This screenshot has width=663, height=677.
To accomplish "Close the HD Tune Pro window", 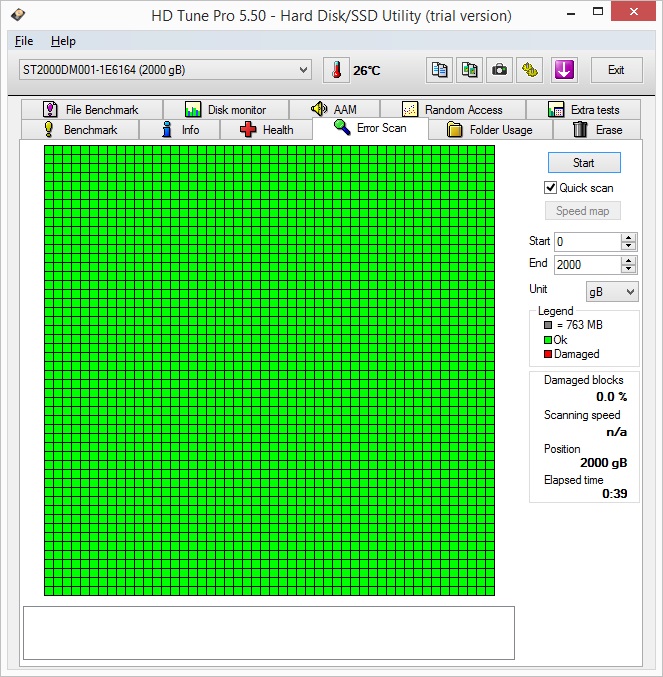I will click(633, 12).
